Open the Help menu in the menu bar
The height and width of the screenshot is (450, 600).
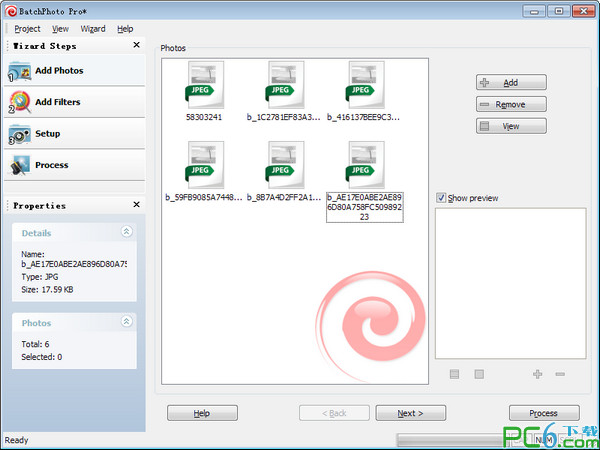[x=125, y=29]
